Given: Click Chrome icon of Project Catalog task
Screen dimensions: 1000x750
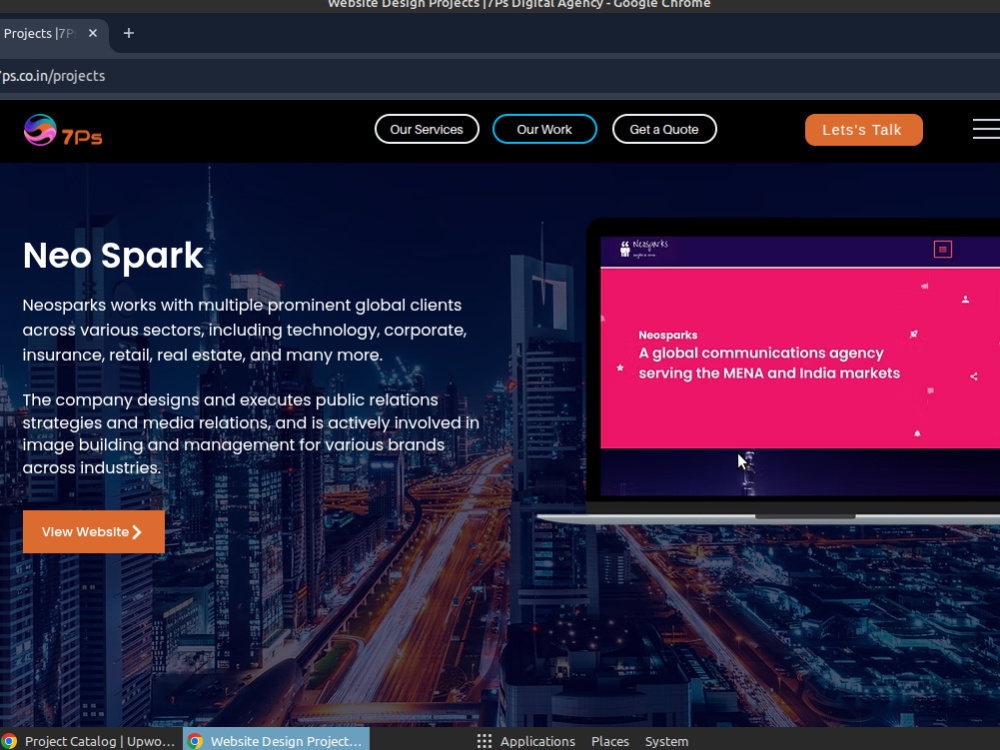Looking at the screenshot, I should pos(9,741).
